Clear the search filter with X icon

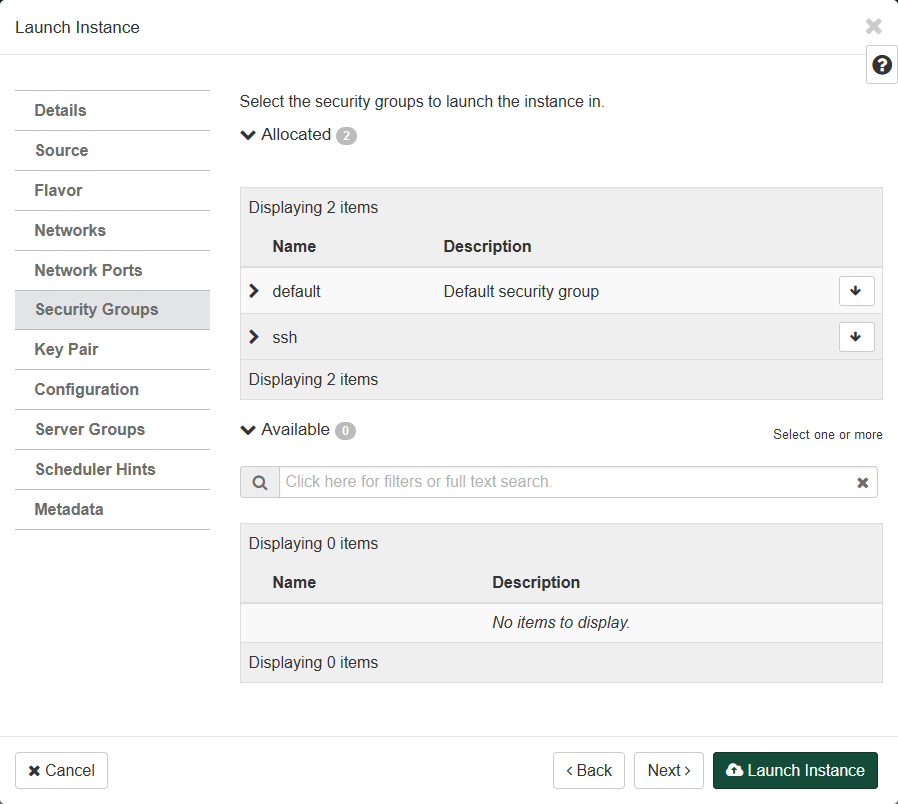tap(862, 482)
